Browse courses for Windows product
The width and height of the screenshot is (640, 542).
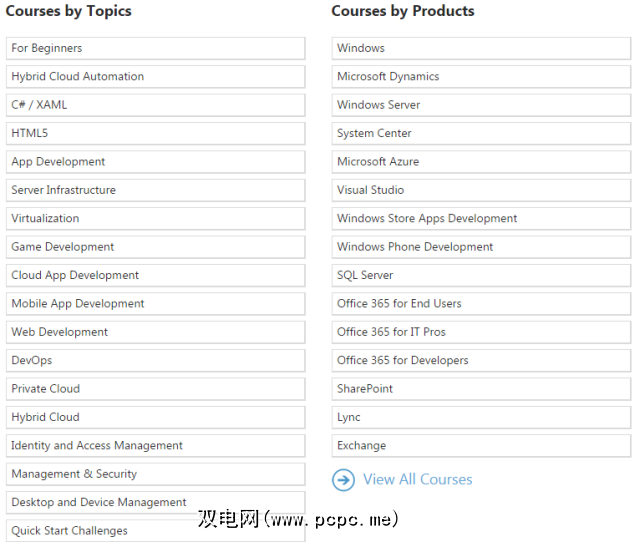pos(481,48)
